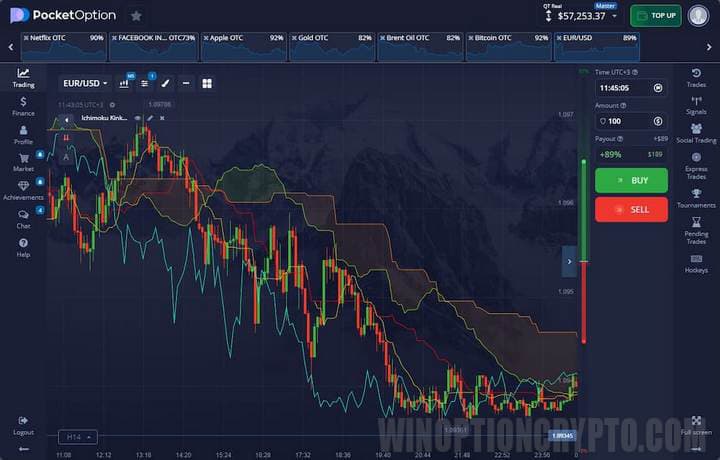Select the Brent Oil OTC tab

[x=420, y=46]
